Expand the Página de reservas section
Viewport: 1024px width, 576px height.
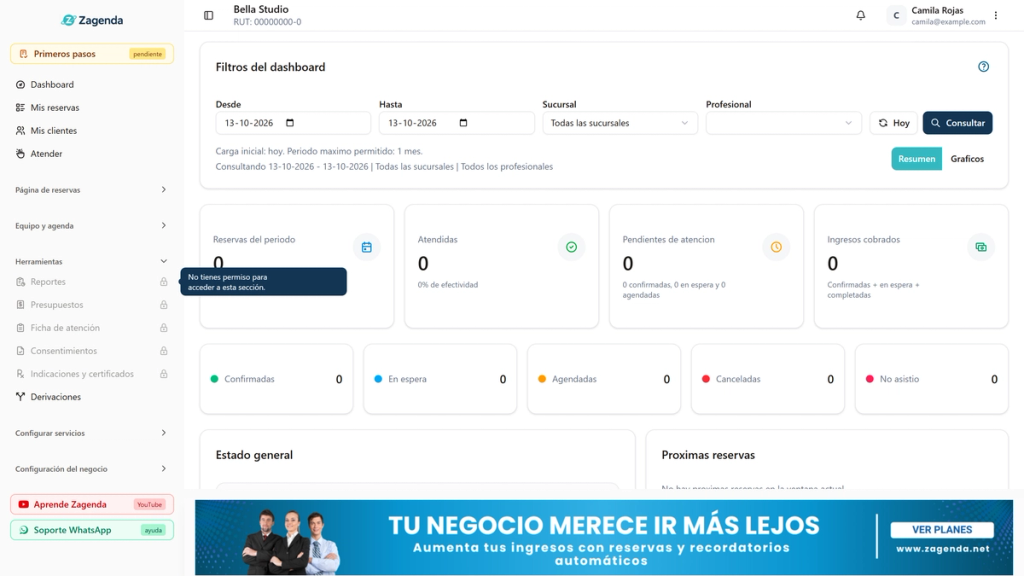(91, 190)
